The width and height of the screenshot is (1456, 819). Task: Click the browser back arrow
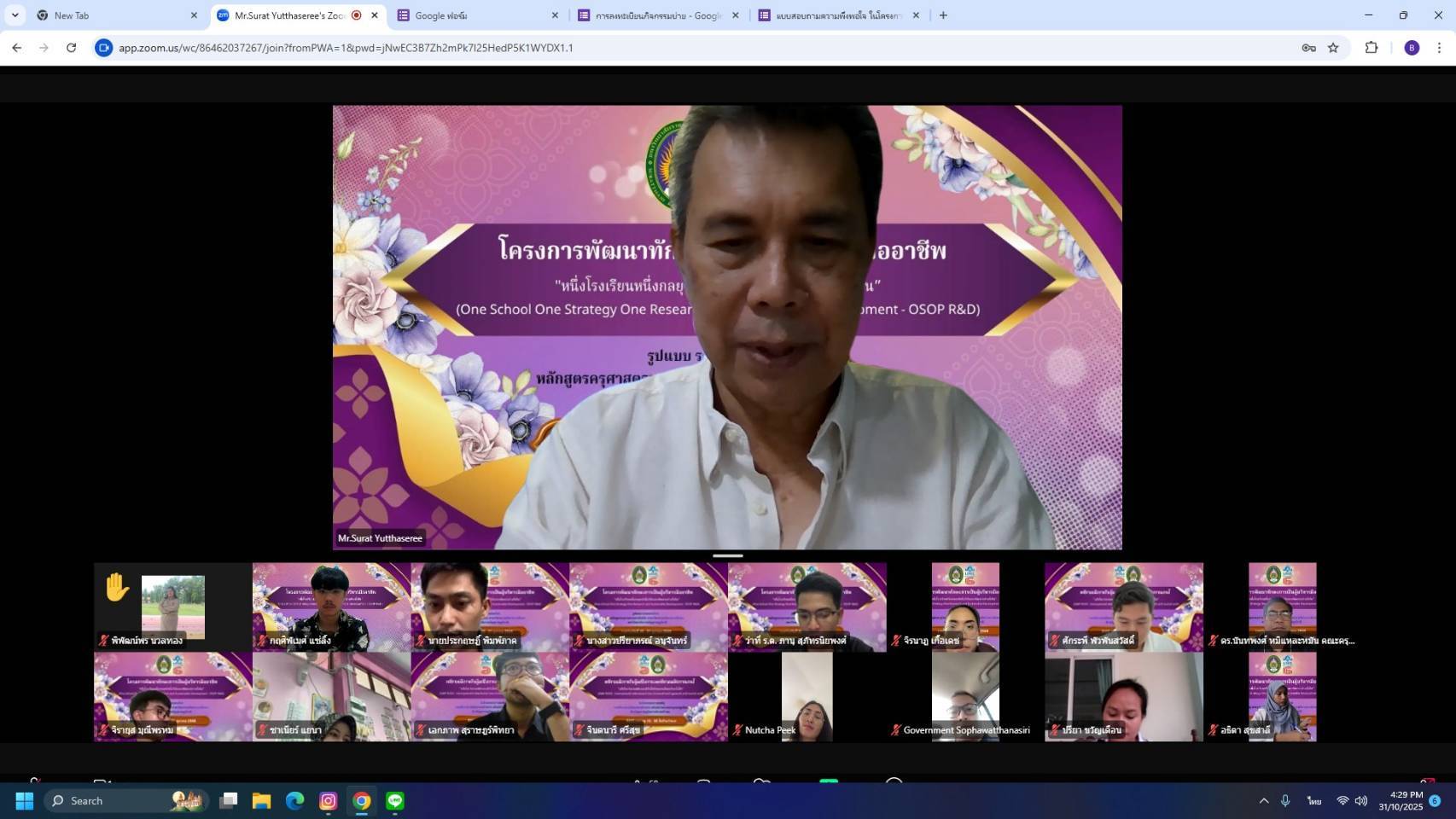tap(17, 48)
